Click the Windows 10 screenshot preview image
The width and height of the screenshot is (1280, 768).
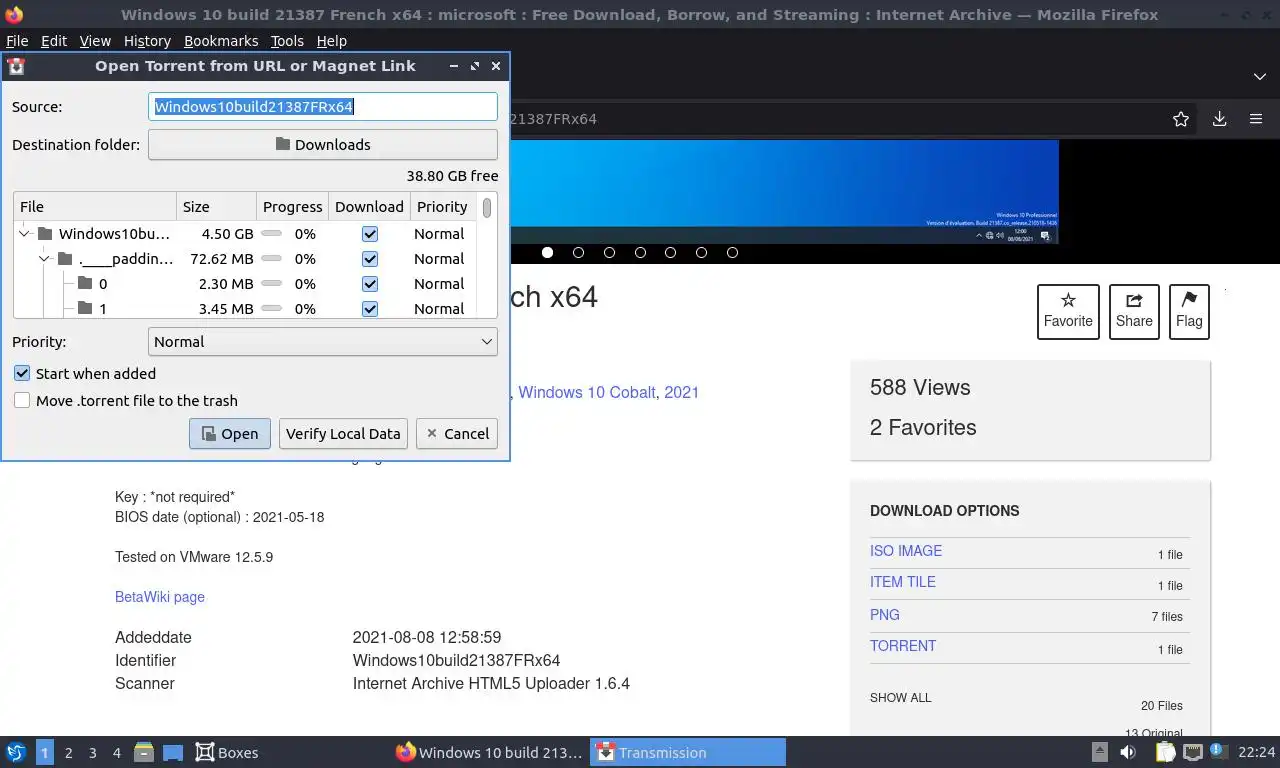pyautogui.click(x=784, y=191)
